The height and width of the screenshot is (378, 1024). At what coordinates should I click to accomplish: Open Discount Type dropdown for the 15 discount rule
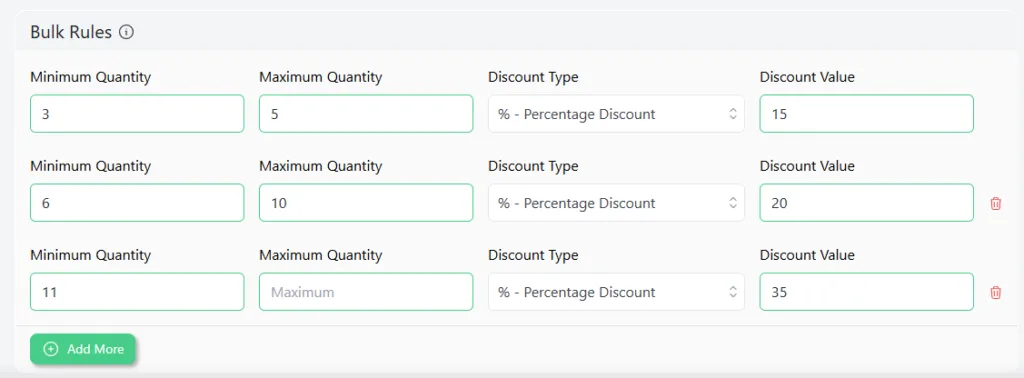point(616,114)
